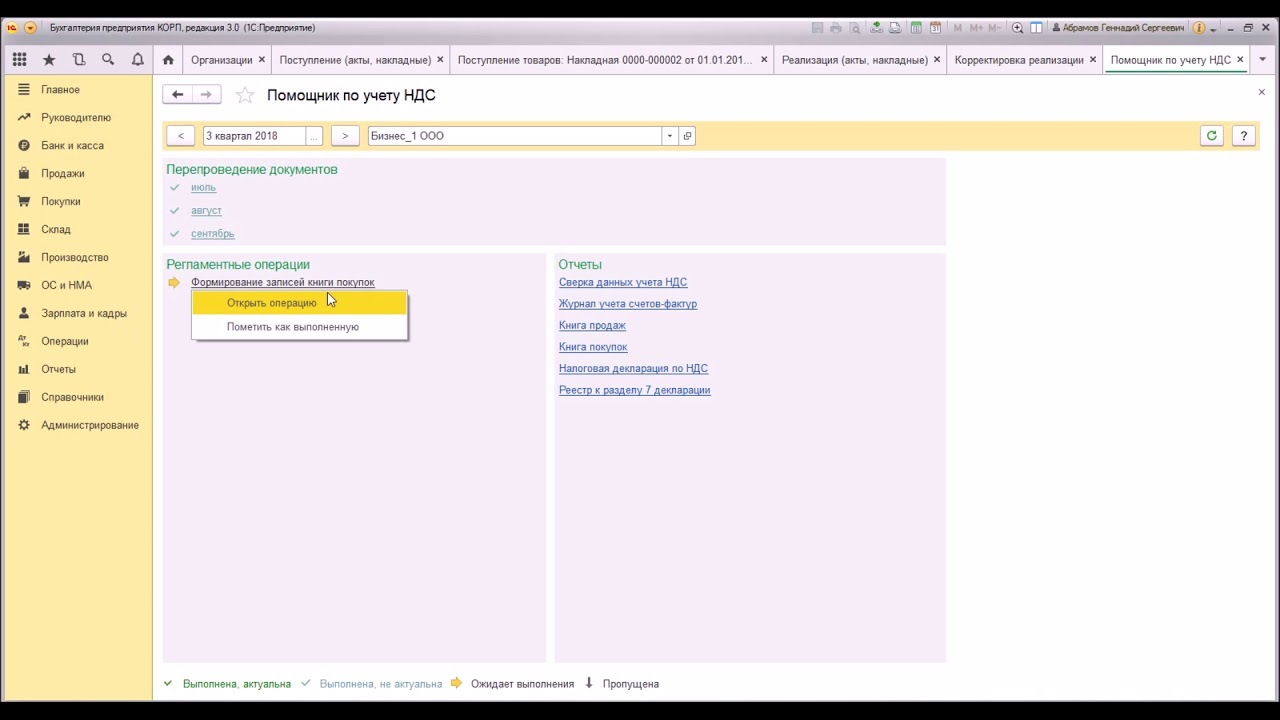Go to next quarter button
This screenshot has width=1280, height=720.
(x=345, y=136)
